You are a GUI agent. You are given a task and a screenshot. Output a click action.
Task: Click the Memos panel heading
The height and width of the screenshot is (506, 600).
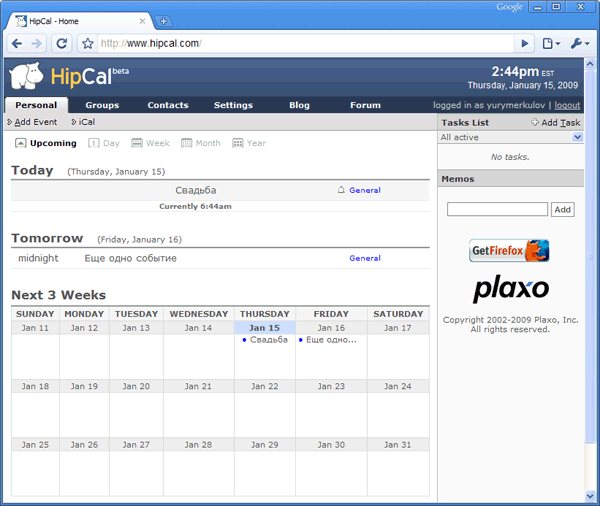(x=458, y=179)
